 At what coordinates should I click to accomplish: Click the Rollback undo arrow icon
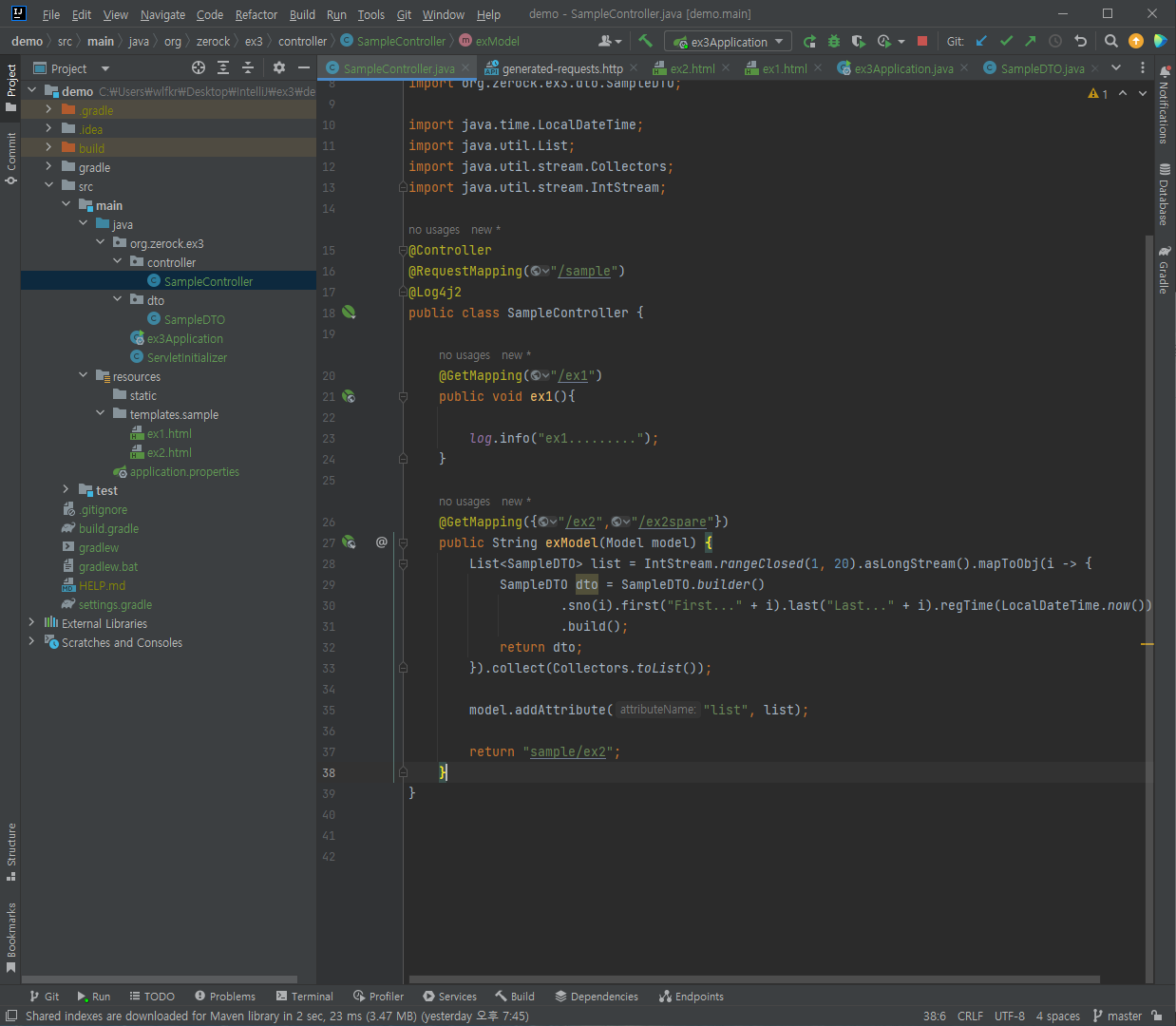point(1080,41)
